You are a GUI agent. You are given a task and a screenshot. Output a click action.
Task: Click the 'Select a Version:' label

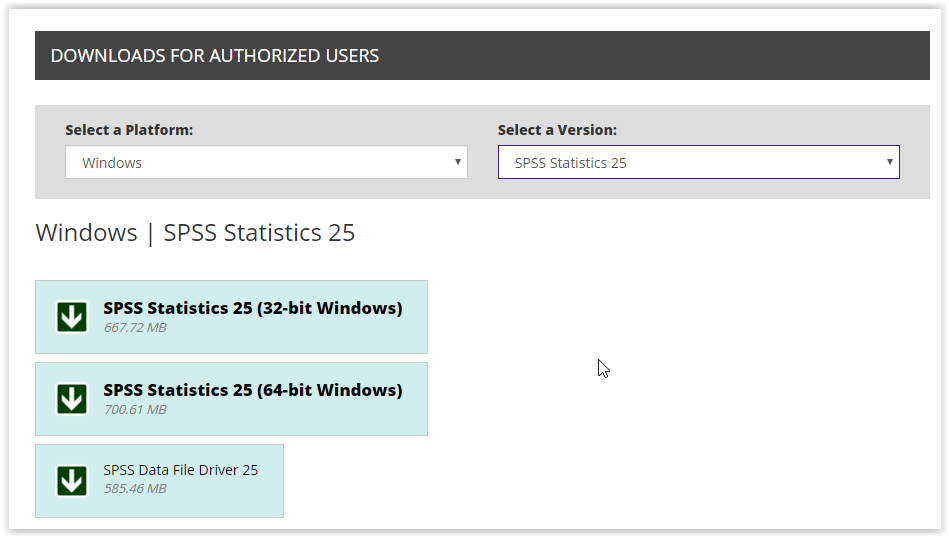557,130
